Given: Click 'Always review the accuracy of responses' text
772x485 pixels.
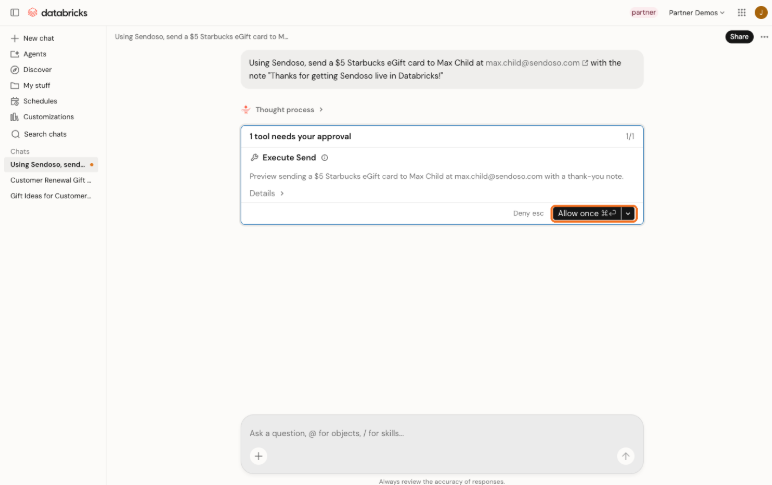Looking at the screenshot, I should coord(442,482).
